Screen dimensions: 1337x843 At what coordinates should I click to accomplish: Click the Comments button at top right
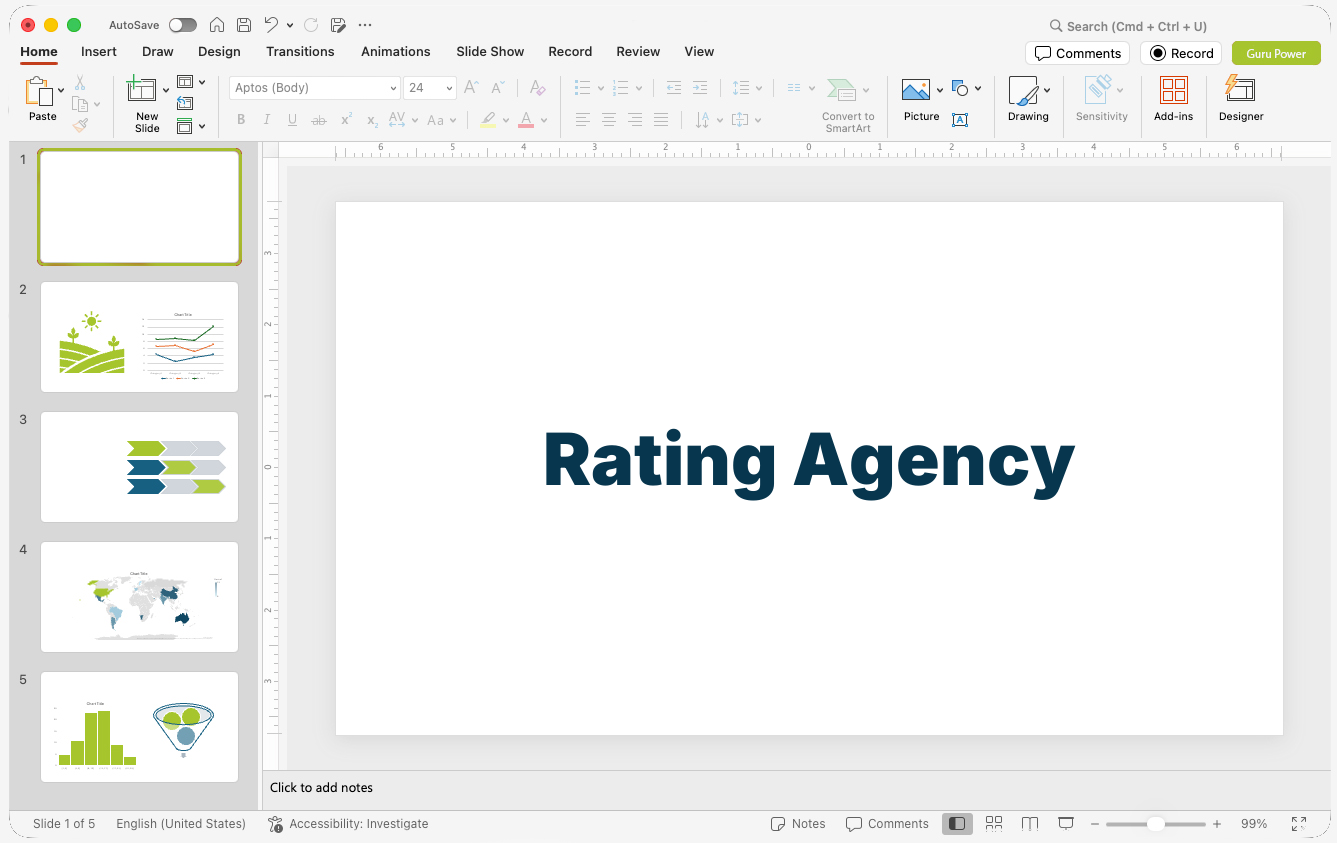coord(1078,53)
